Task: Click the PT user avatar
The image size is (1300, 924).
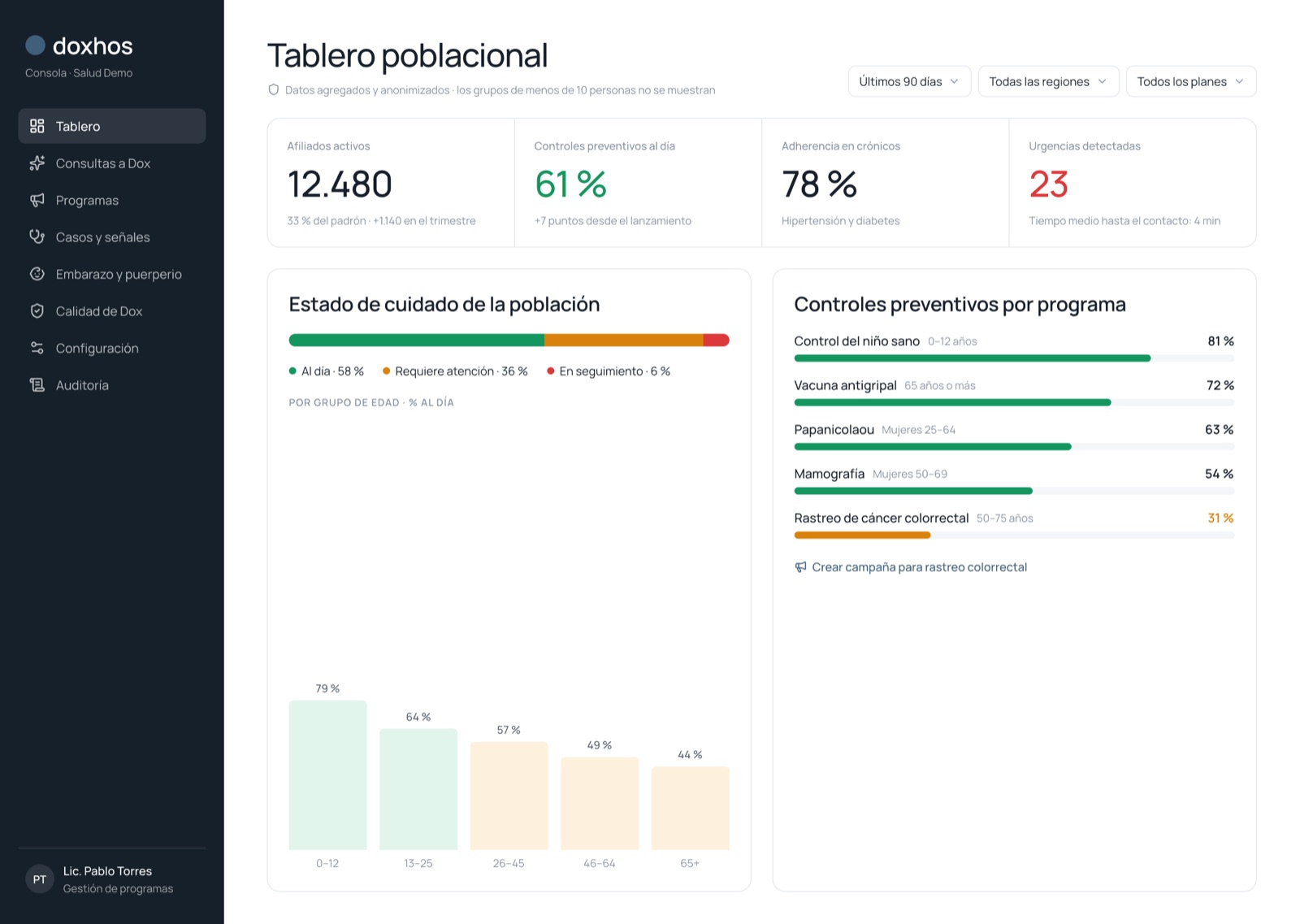Action: point(39,879)
